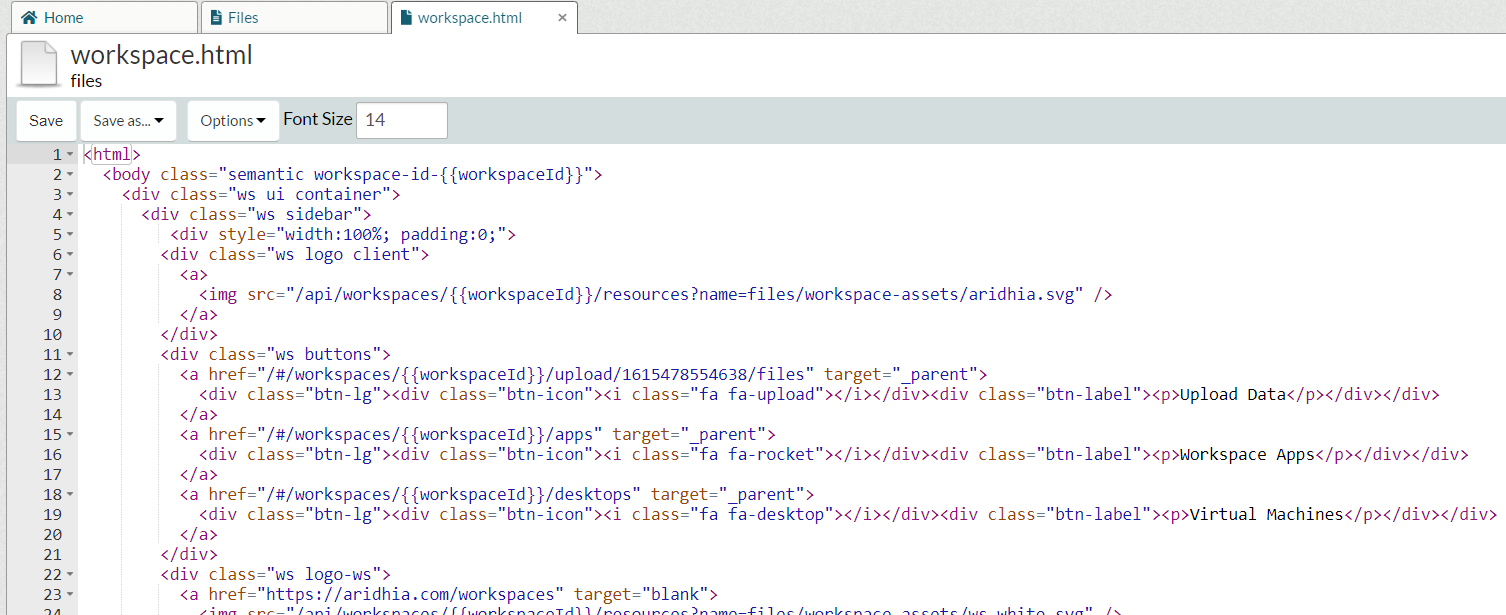Collapse the html tag on line 1
Screen dimensions: 1506x615
(x=70, y=155)
